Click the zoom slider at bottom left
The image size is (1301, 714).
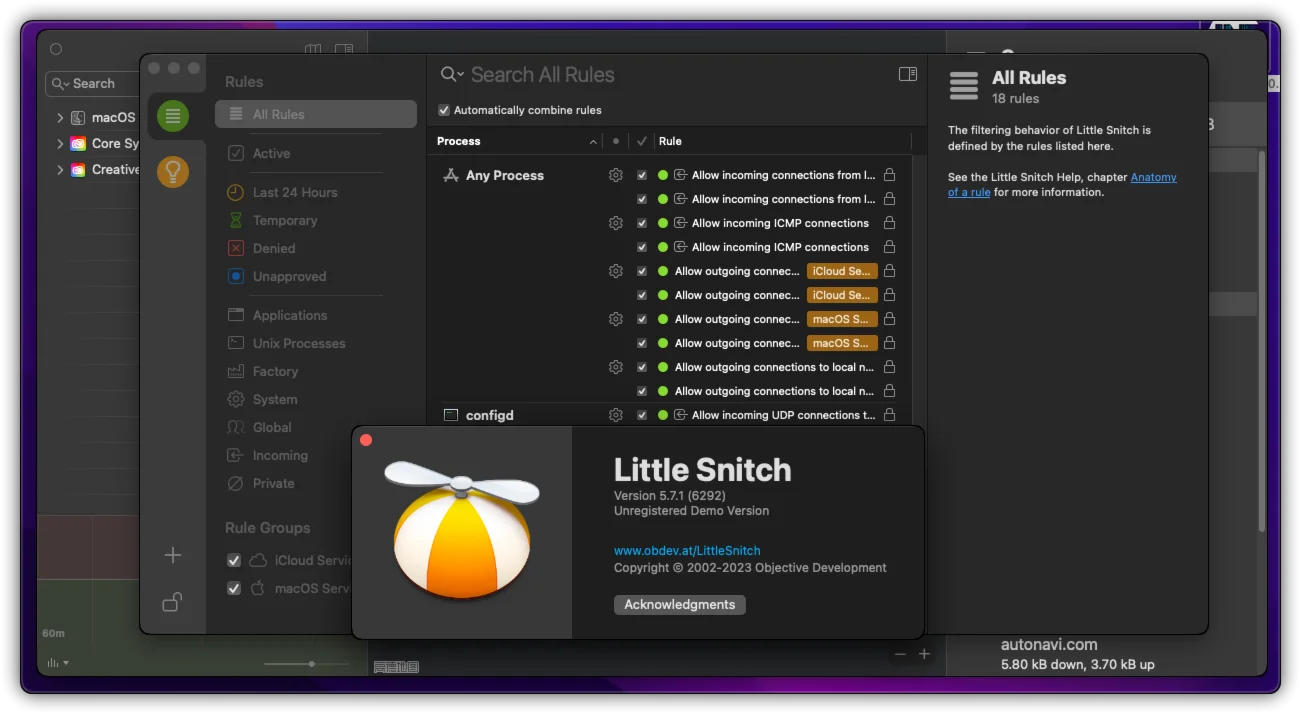(312, 664)
